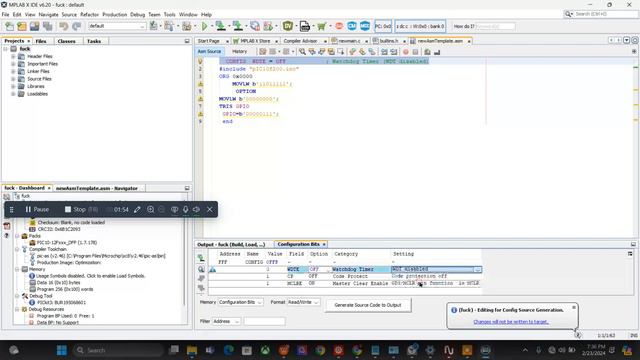The width and height of the screenshot is (640, 360).
Task: Click the MPLAB Data Visualizer icon
Action: tap(288, 26)
